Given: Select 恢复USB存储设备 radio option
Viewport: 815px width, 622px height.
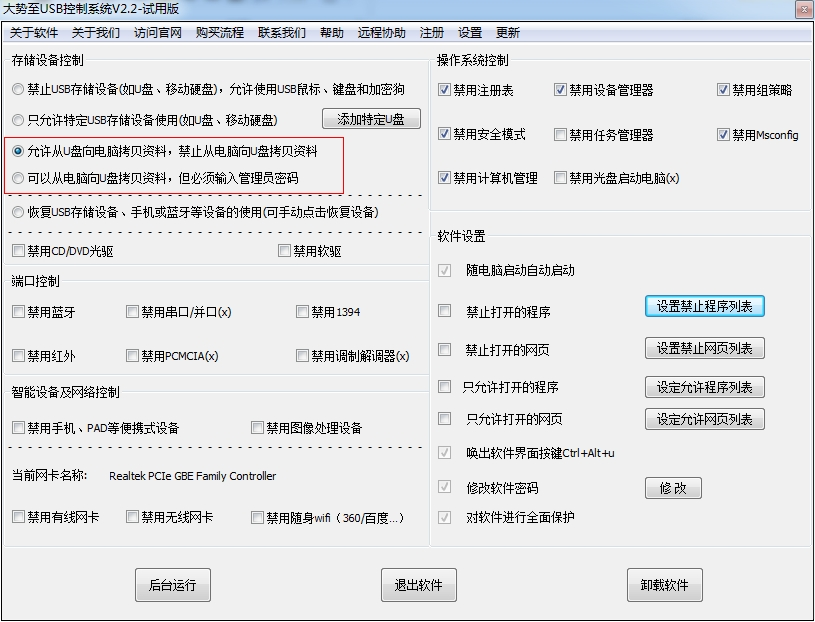Looking at the screenshot, I should (x=18, y=212).
